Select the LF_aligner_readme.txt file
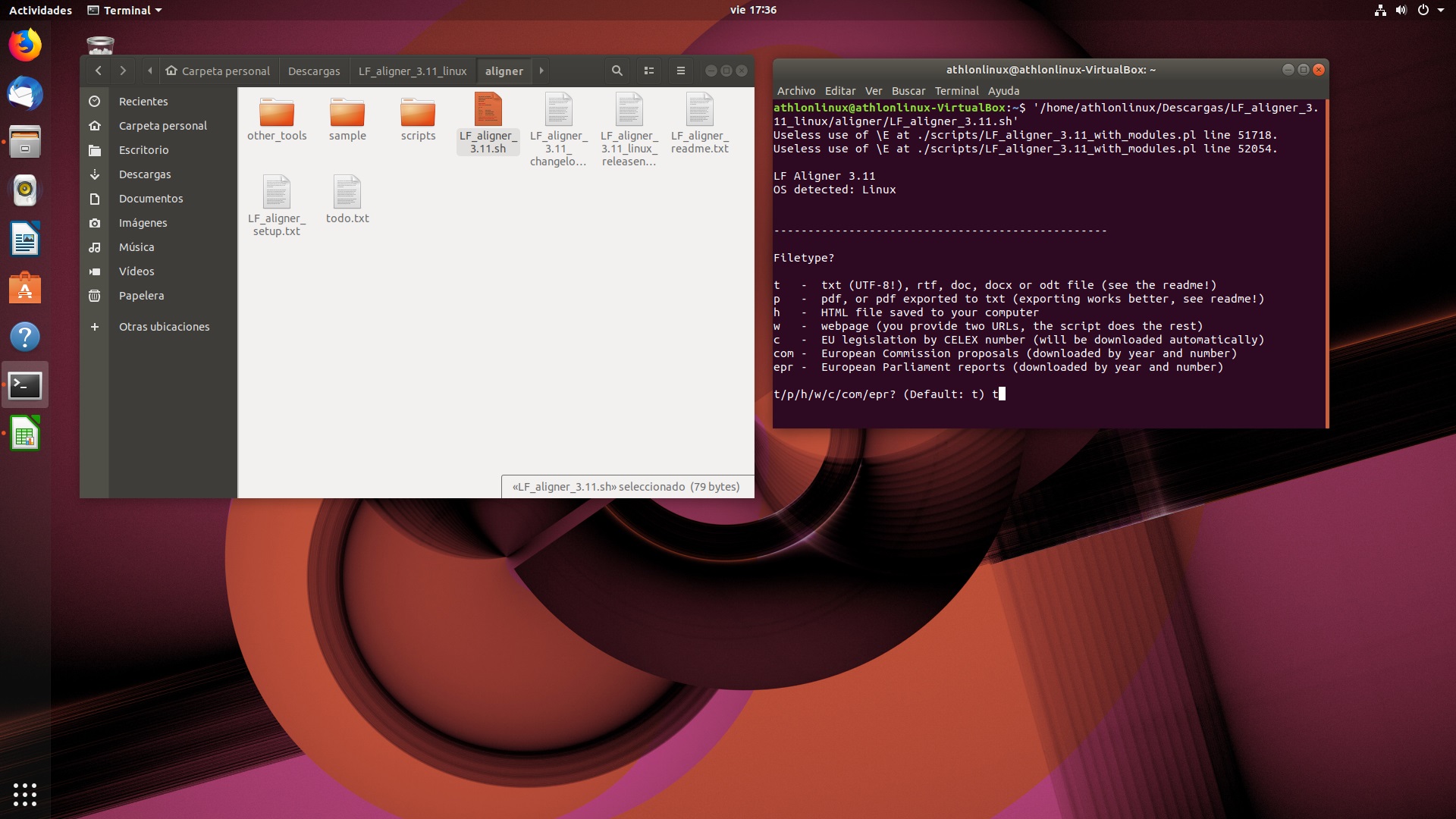The width and height of the screenshot is (1456, 819). tap(700, 121)
